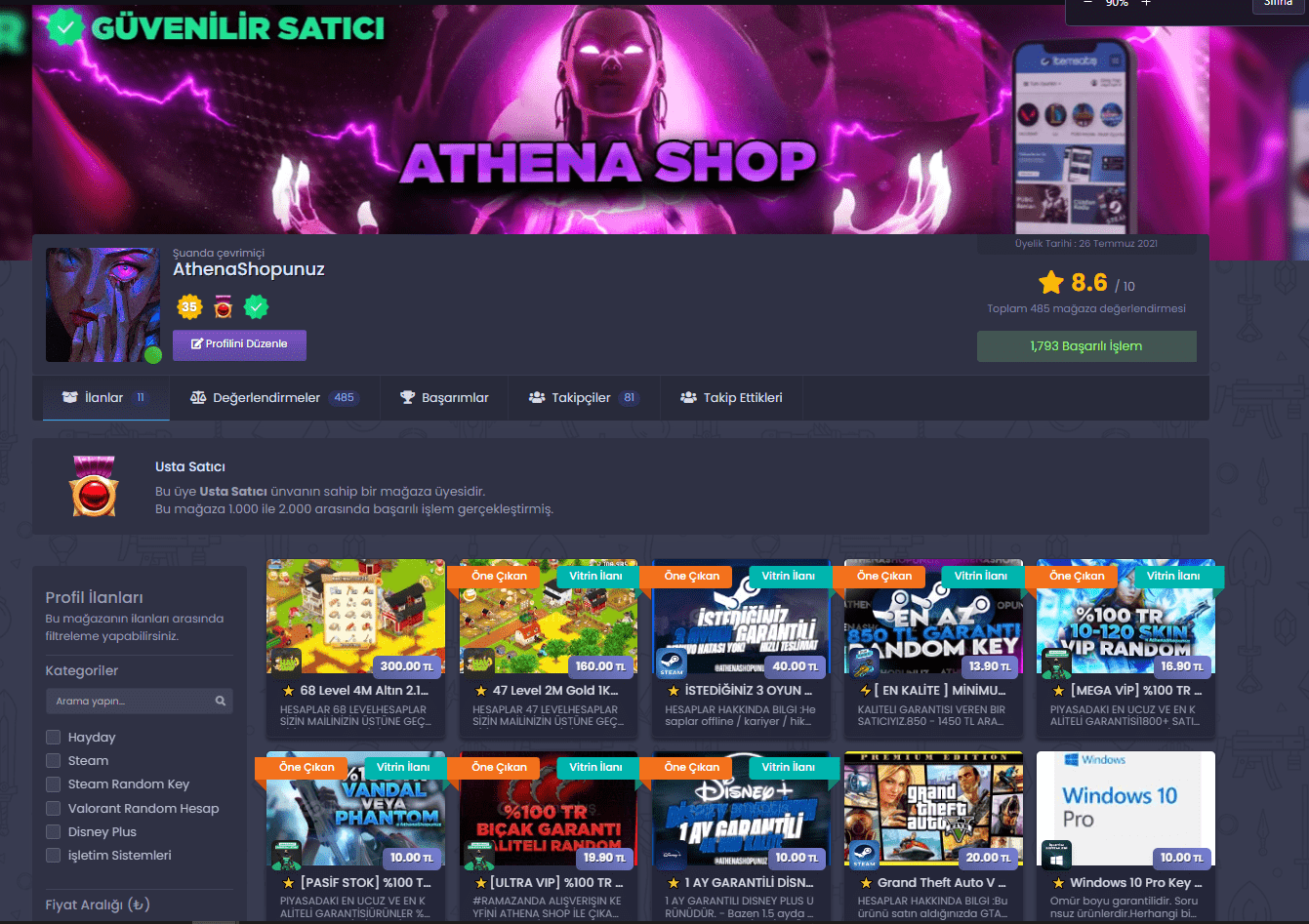The width and height of the screenshot is (1309, 924).
Task: Enable the Steam Random Key filter checkbox
Action: [53, 783]
